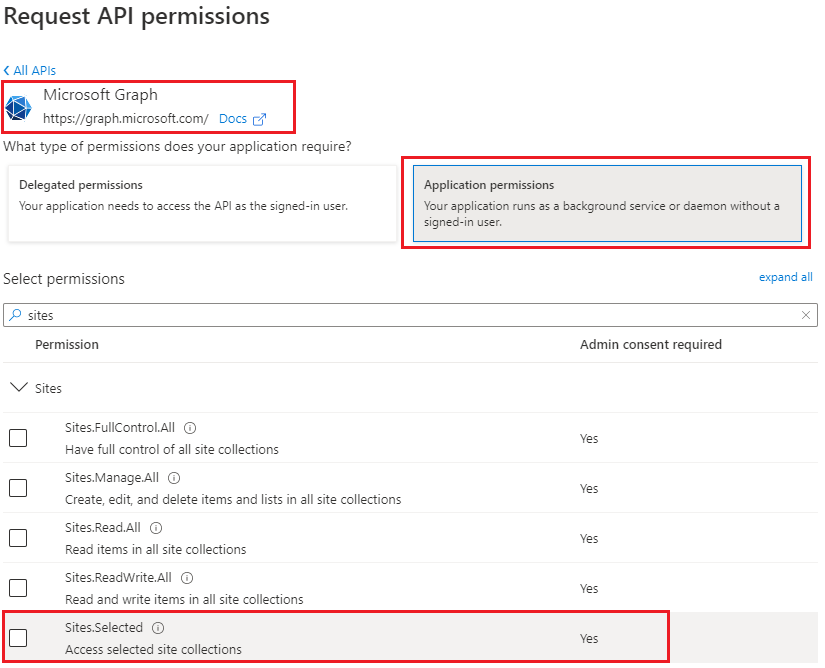Click 'Access selected site collections' description

pos(153,650)
